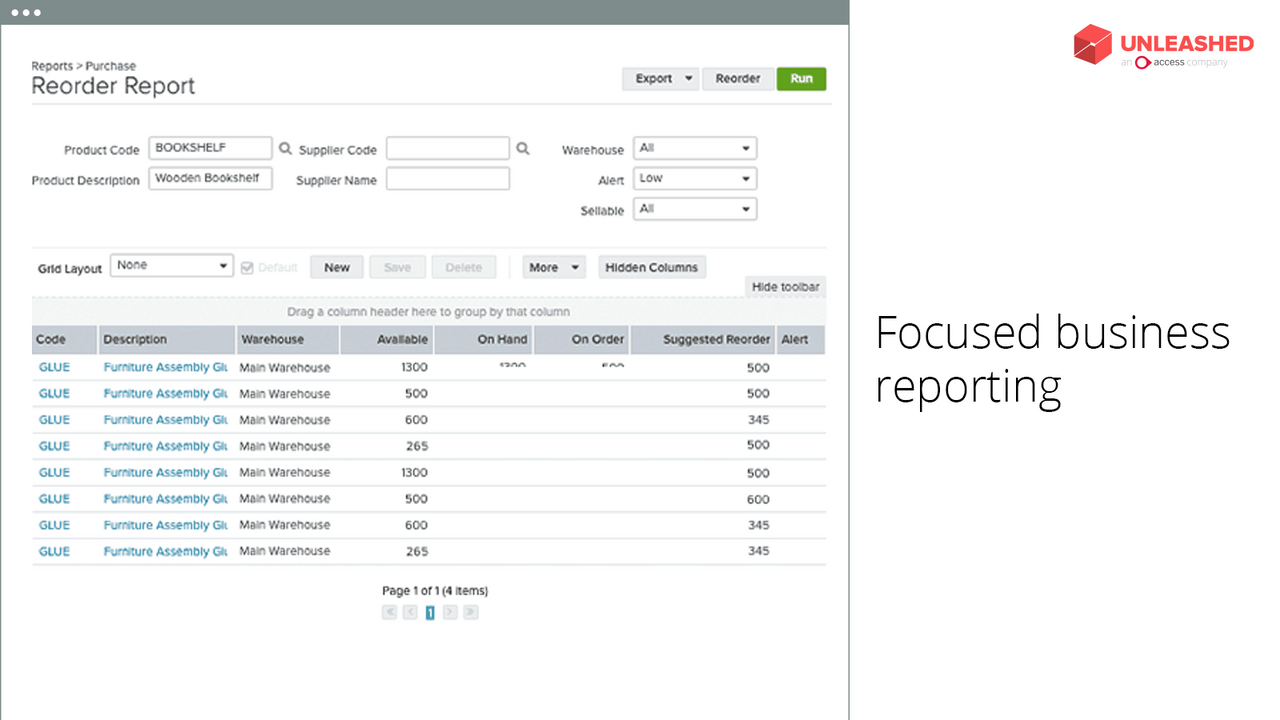The width and height of the screenshot is (1280, 720).
Task: Create a new grid layout with New
Action: coord(337,267)
